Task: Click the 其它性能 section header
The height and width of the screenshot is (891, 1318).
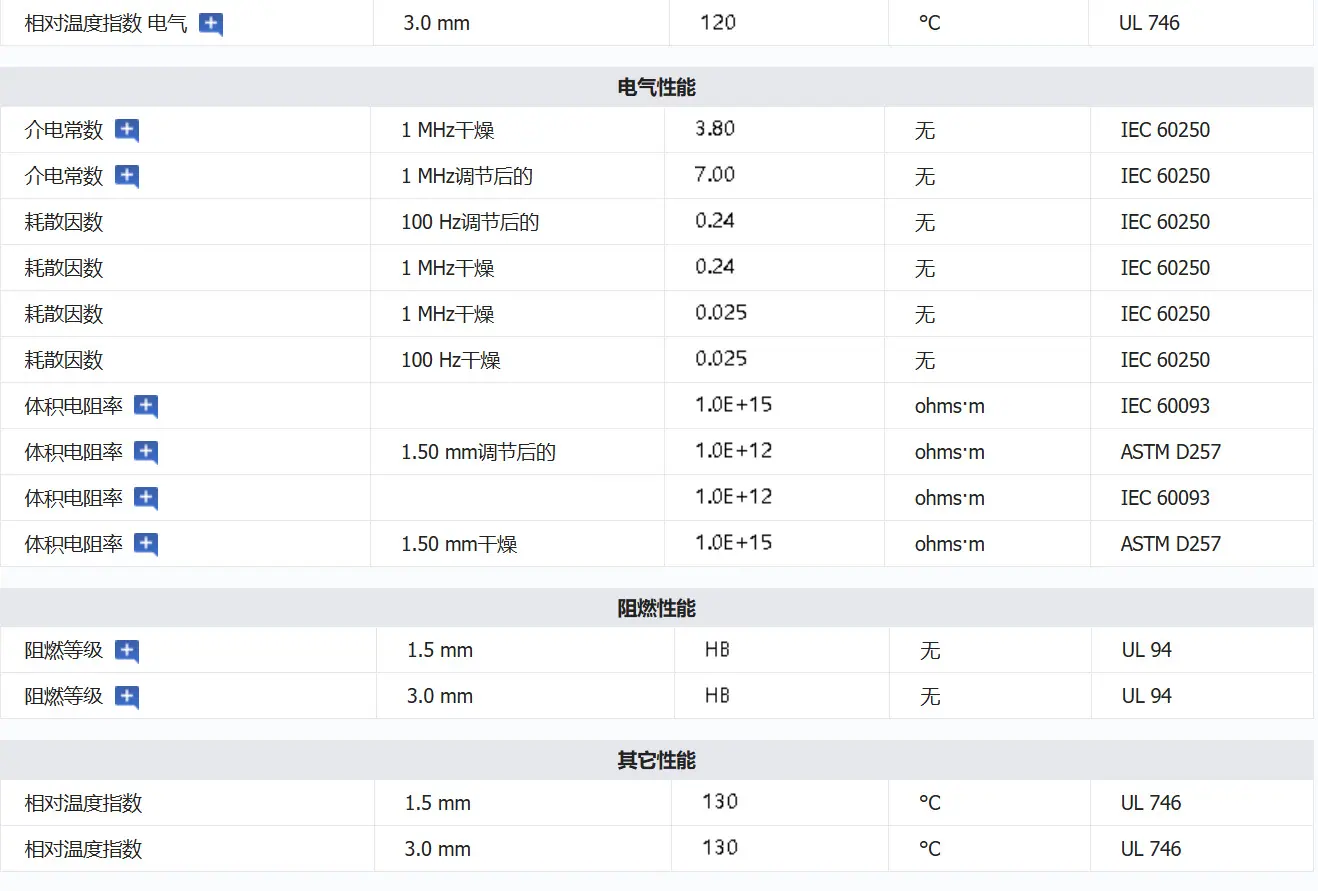Action: pos(657,760)
